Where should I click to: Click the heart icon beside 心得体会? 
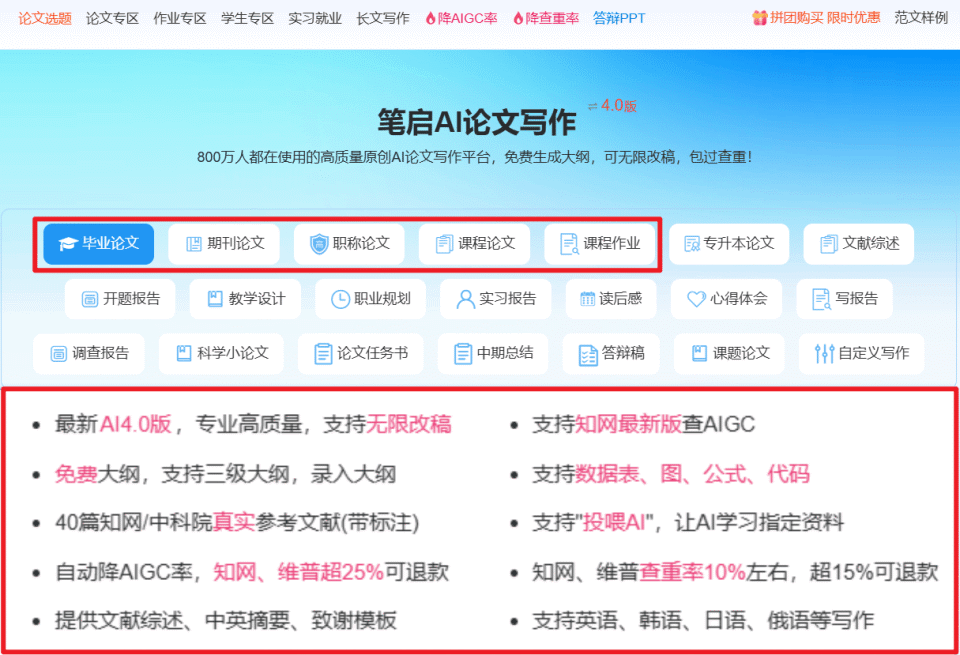point(696,299)
